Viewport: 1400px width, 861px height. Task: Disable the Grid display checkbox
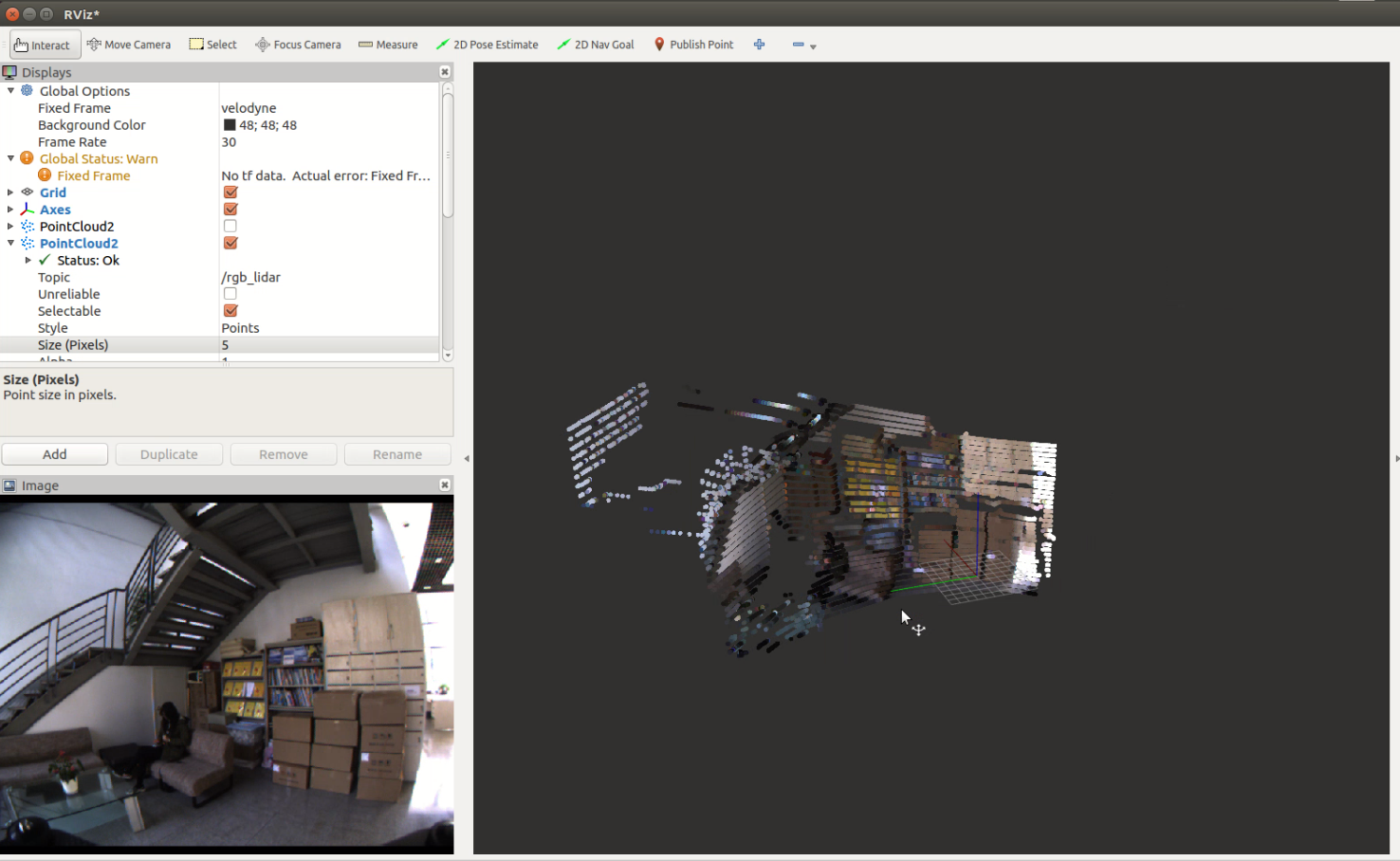click(230, 192)
